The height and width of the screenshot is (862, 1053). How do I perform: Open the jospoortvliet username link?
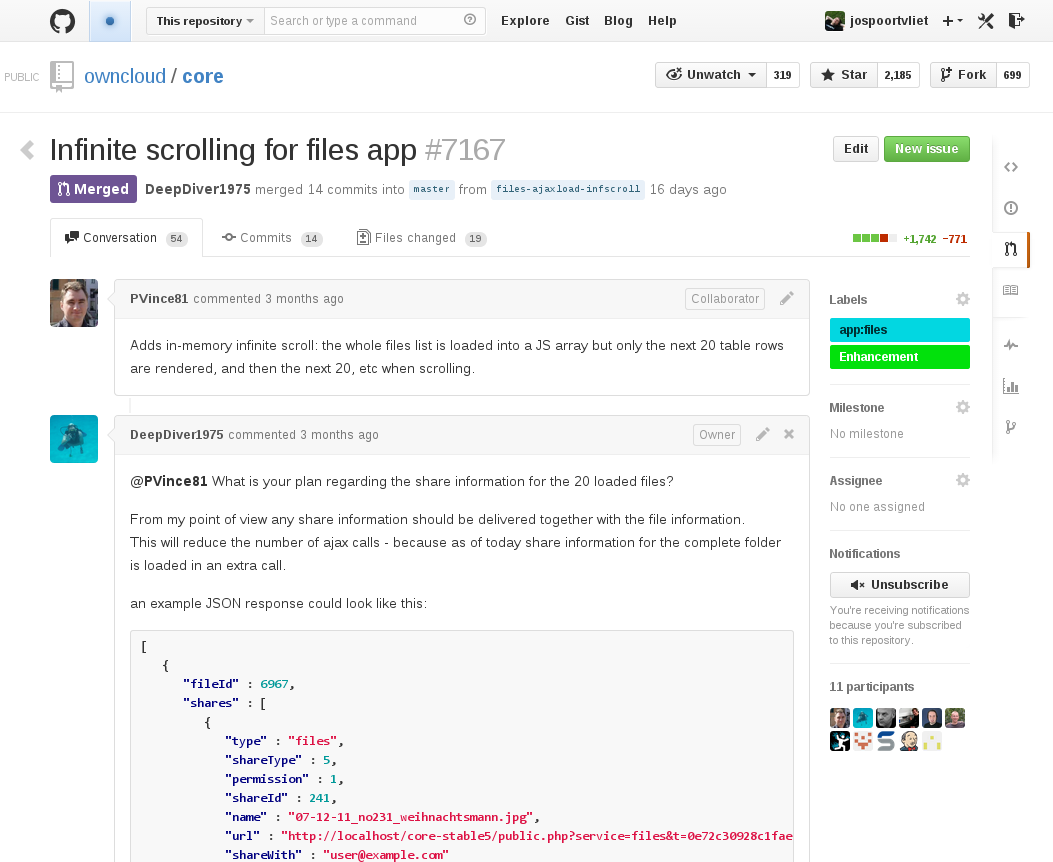[888, 21]
